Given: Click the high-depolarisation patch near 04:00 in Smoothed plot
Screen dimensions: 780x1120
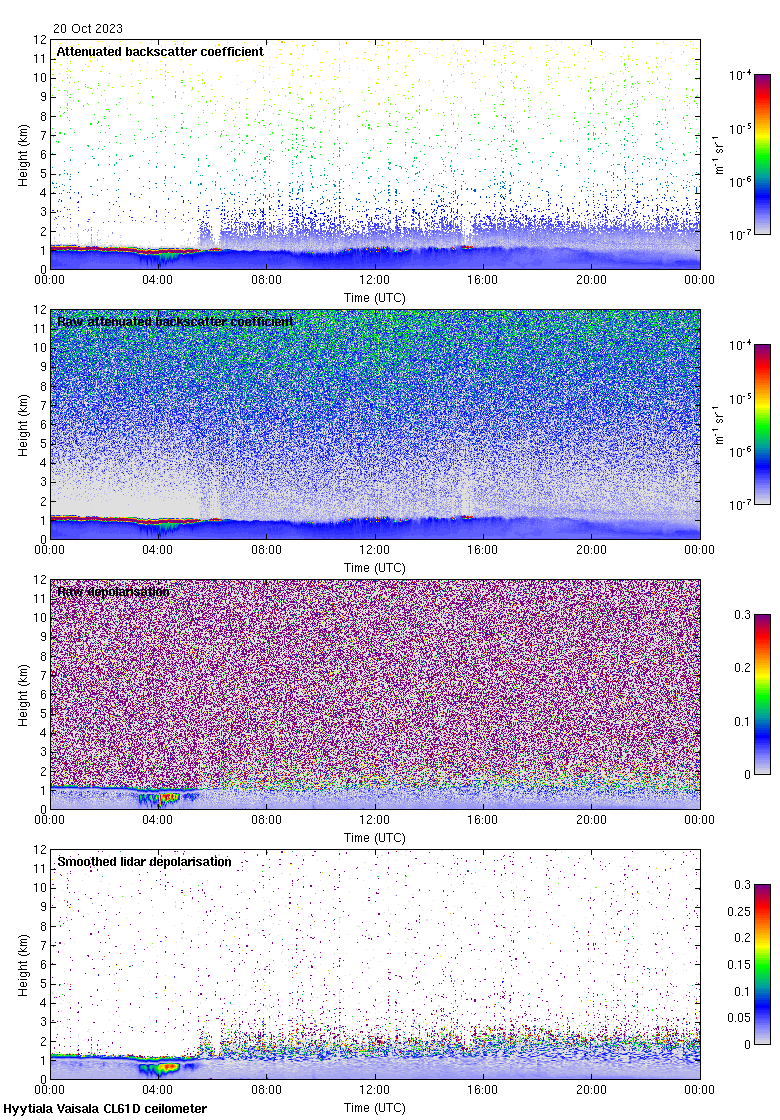Looking at the screenshot, I should (159, 1067).
